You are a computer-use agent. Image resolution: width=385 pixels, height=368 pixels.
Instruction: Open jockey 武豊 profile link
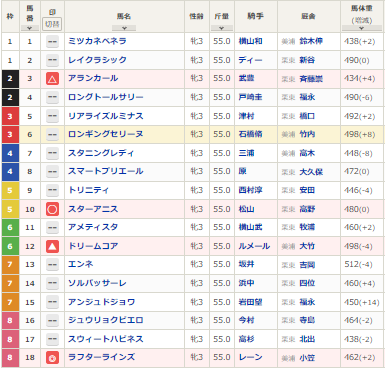click(x=246, y=78)
